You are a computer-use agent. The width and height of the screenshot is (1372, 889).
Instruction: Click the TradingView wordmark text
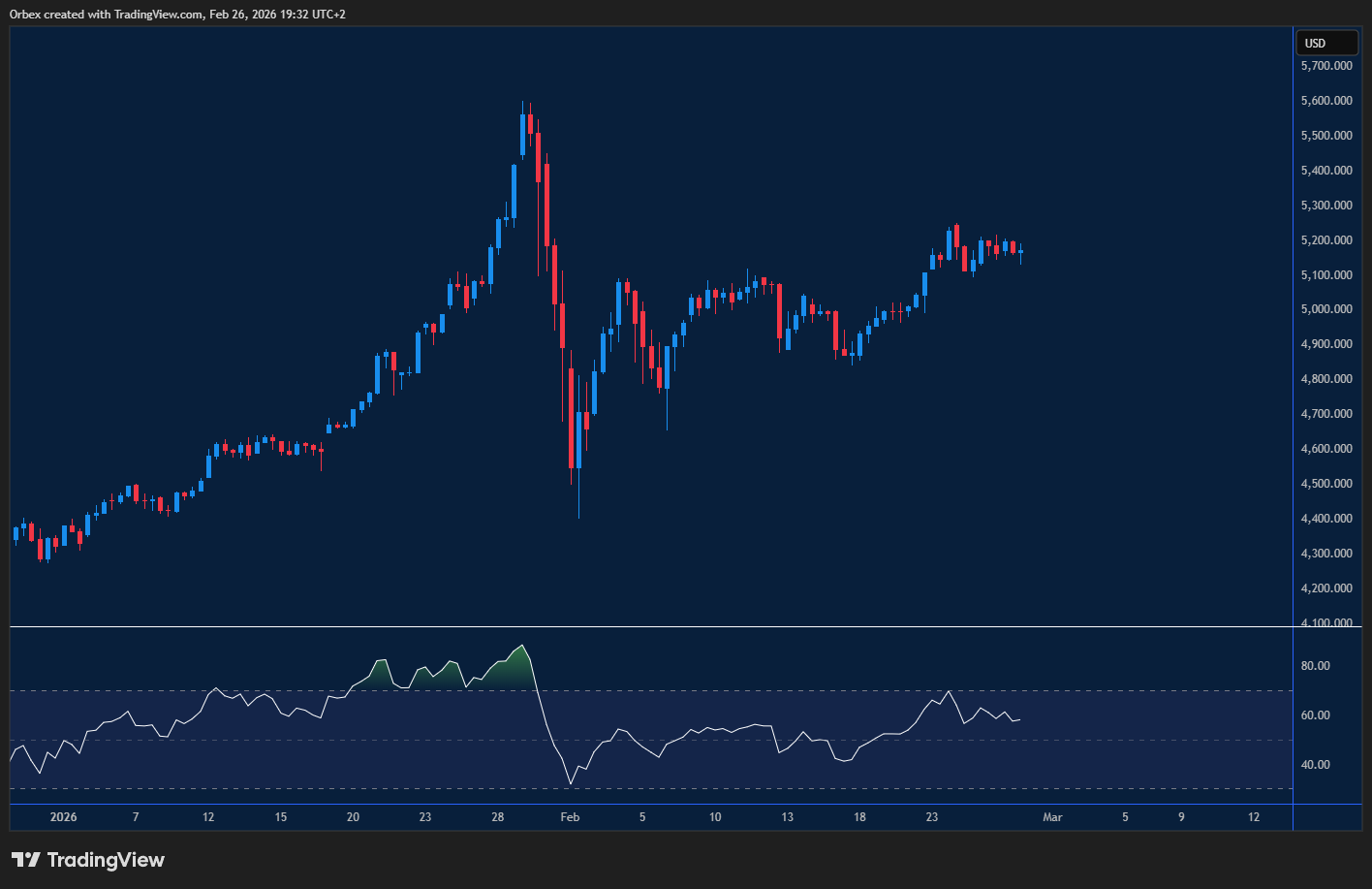106,860
